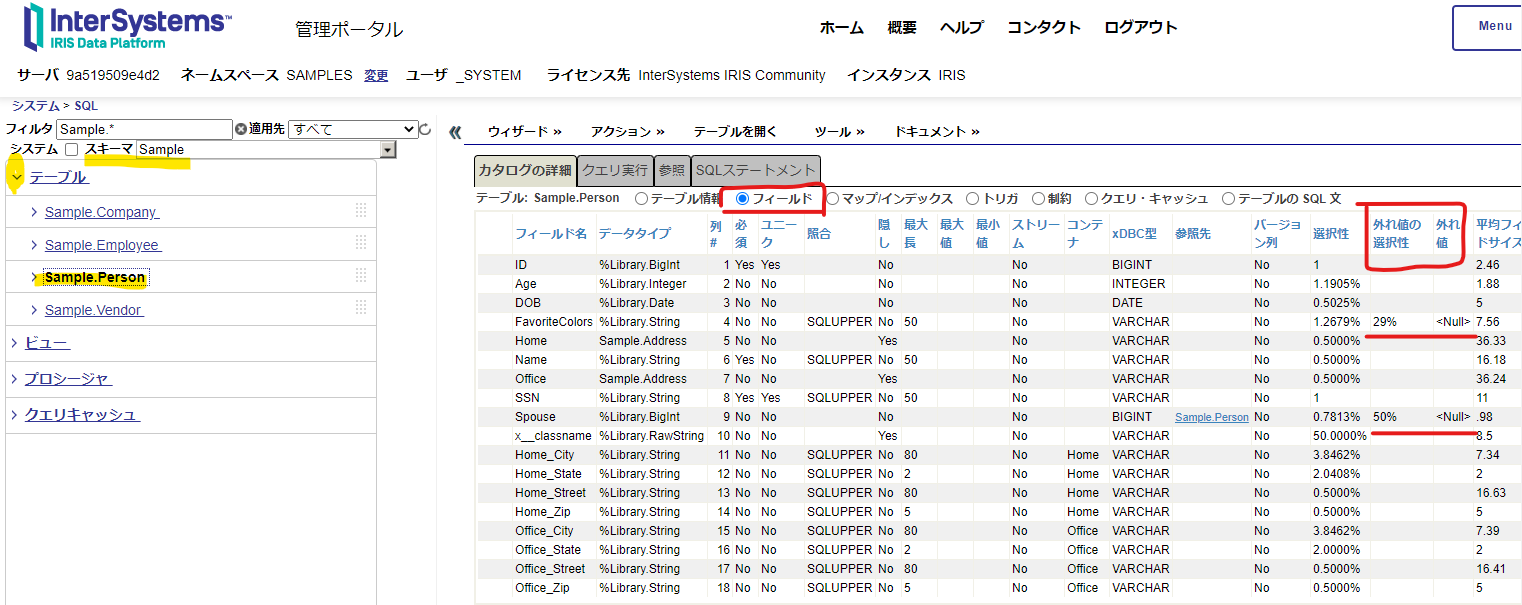Screen dimensions: 1522x605
Task: Click the フィルタ input field
Action: [x=144, y=129]
